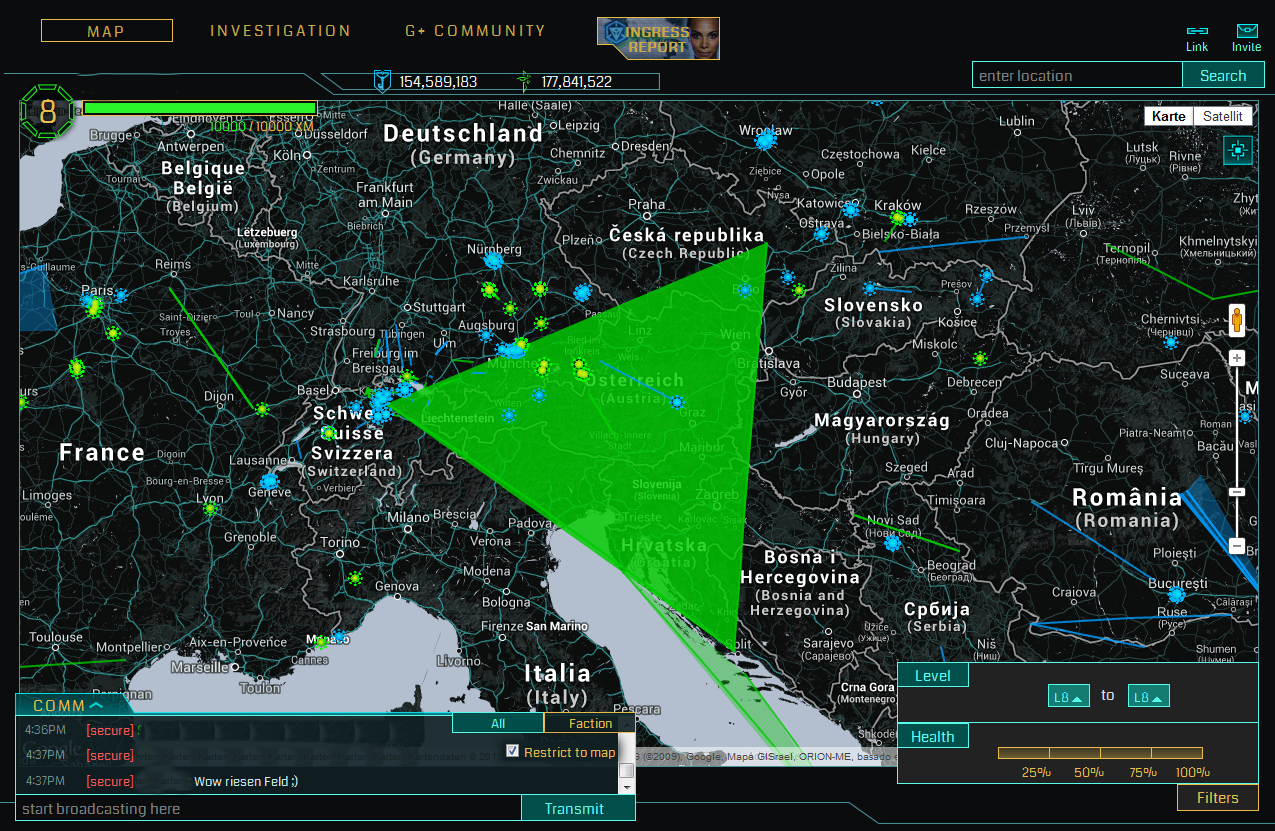Screen dimensions: 1275x831
Task: Open the G+ COMMUNITY tab
Action: pyautogui.click(x=475, y=31)
